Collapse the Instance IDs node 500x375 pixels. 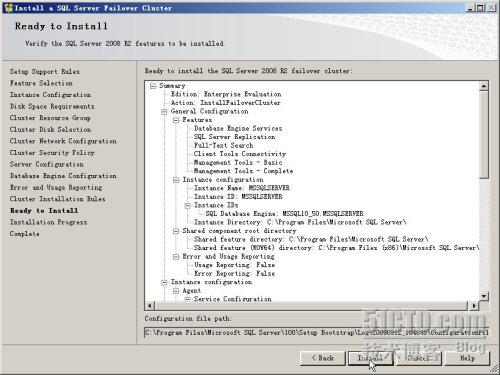pyautogui.click(x=188, y=206)
